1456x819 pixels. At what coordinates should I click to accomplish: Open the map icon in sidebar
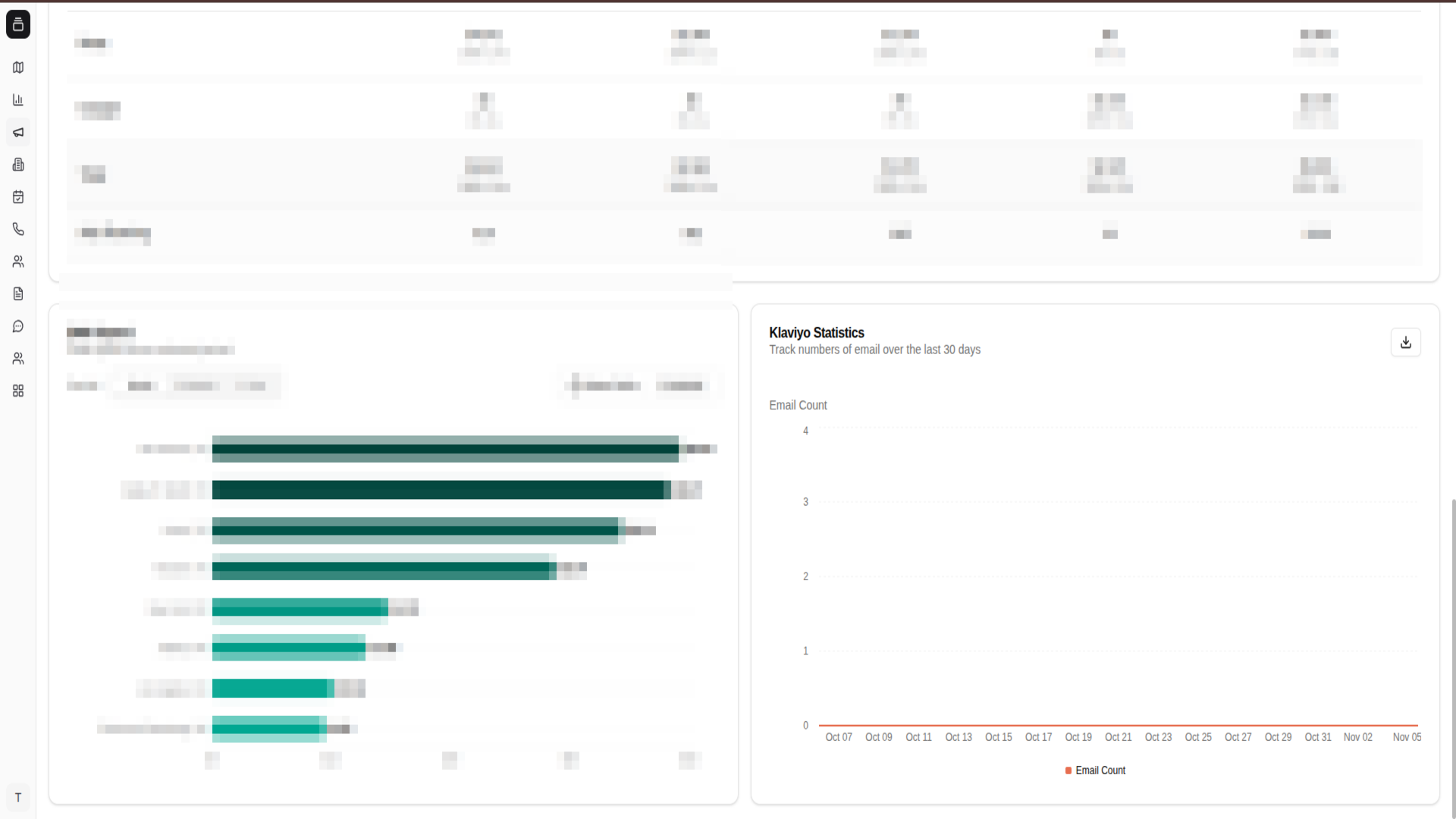[x=18, y=67]
